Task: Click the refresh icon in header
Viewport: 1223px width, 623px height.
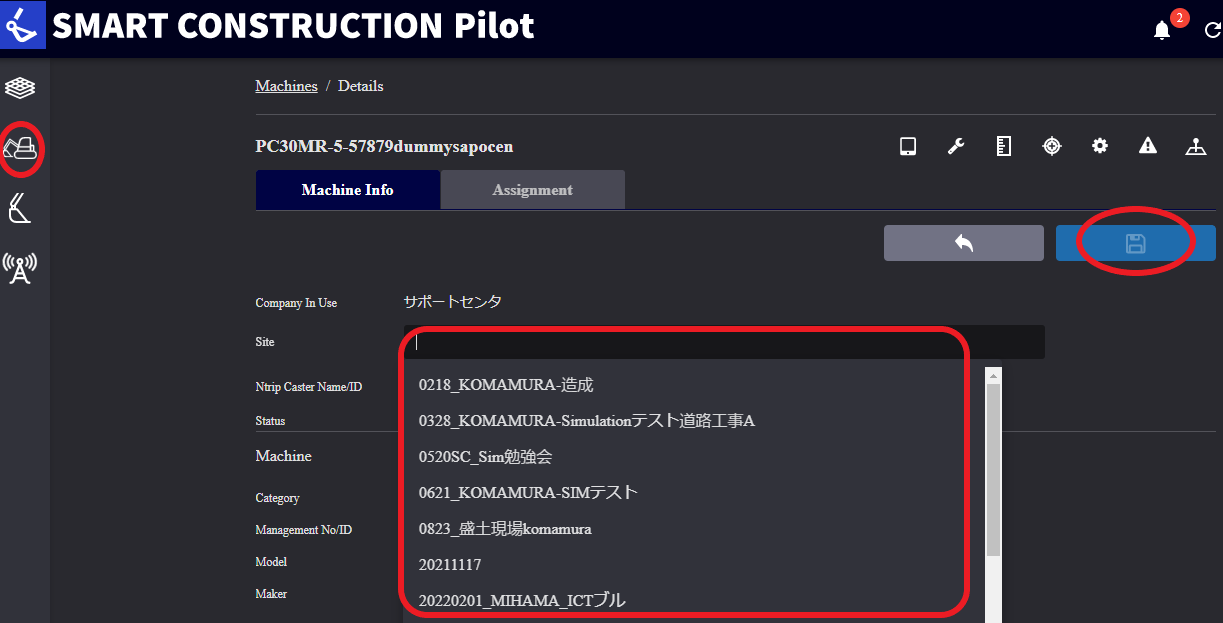Action: coord(1213,31)
